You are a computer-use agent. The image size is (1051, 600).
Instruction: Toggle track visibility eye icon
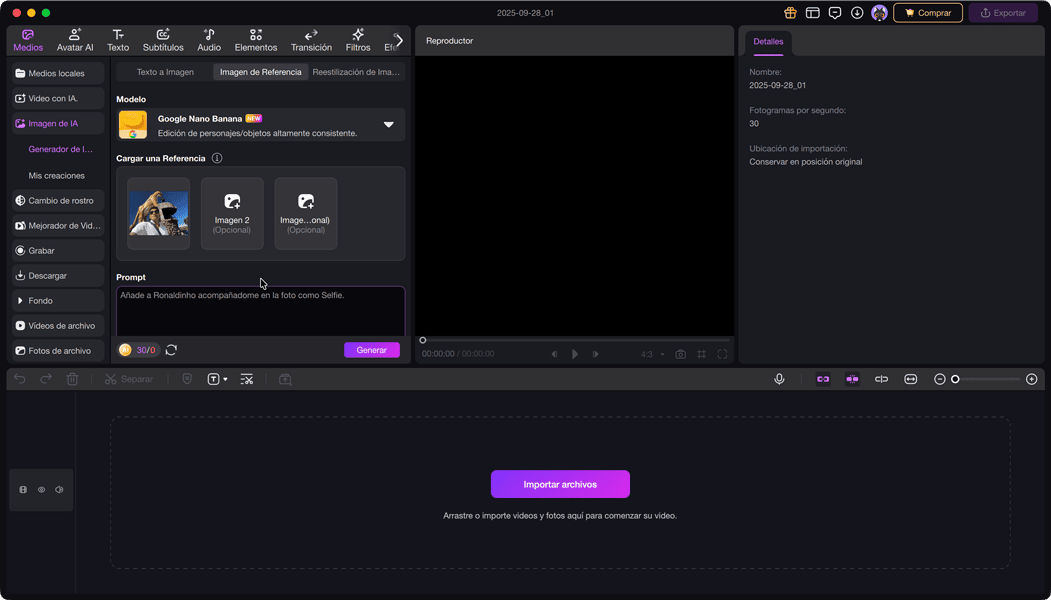[x=41, y=490]
